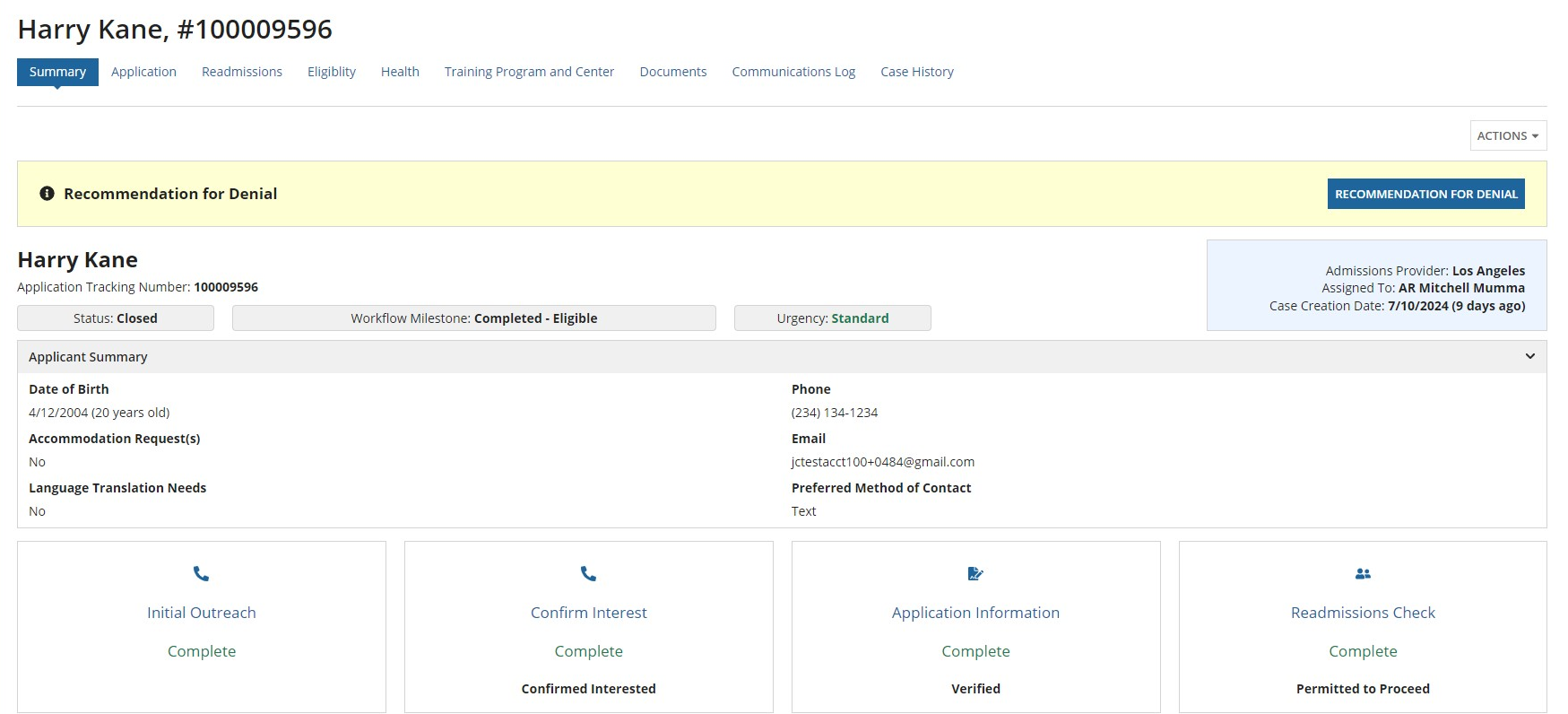The height and width of the screenshot is (714, 1568).
Task: Go to the Eligiblity tab
Action: 332,72
